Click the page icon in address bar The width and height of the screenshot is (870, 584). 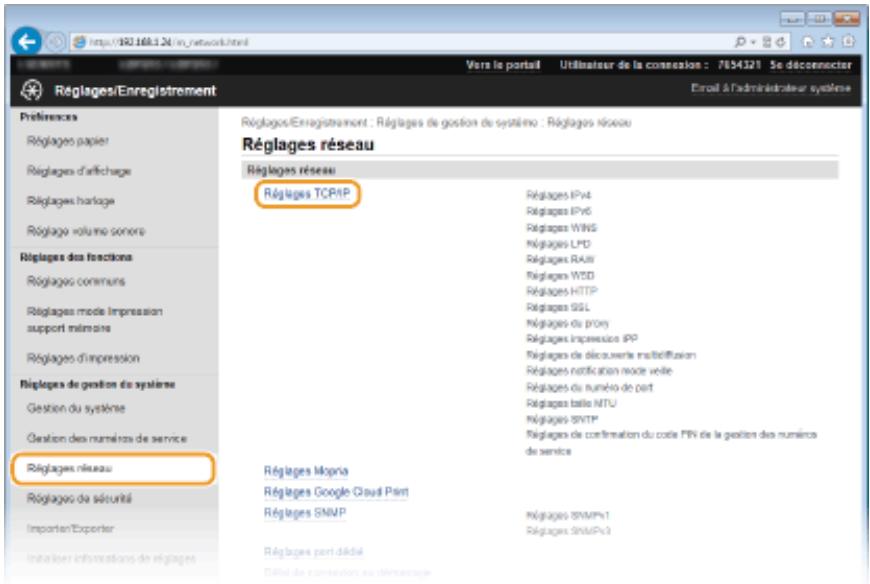79,42
